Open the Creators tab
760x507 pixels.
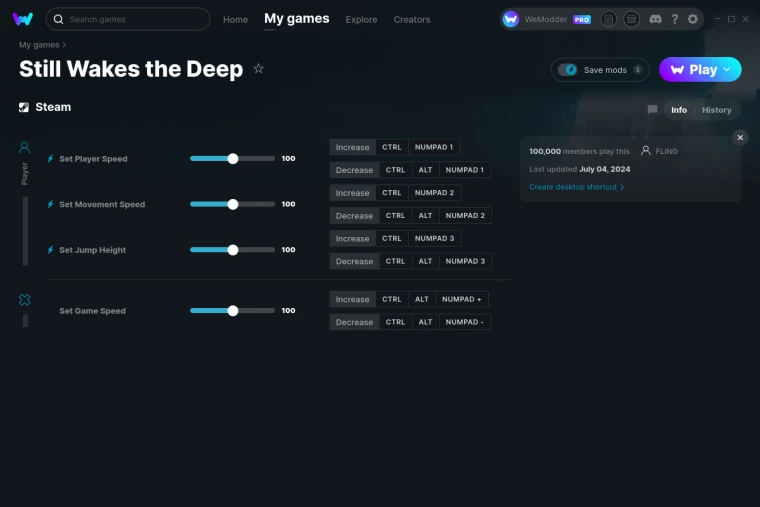412,19
